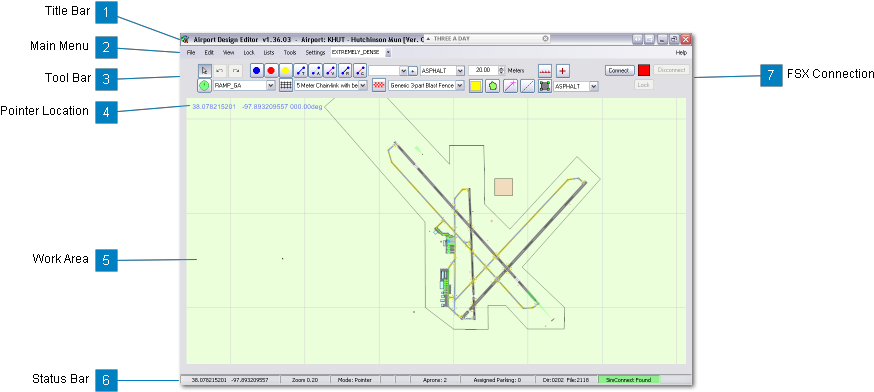The width and height of the screenshot is (874, 392).
Task: Click the Airport Design Editor app icon
Action: (185, 40)
